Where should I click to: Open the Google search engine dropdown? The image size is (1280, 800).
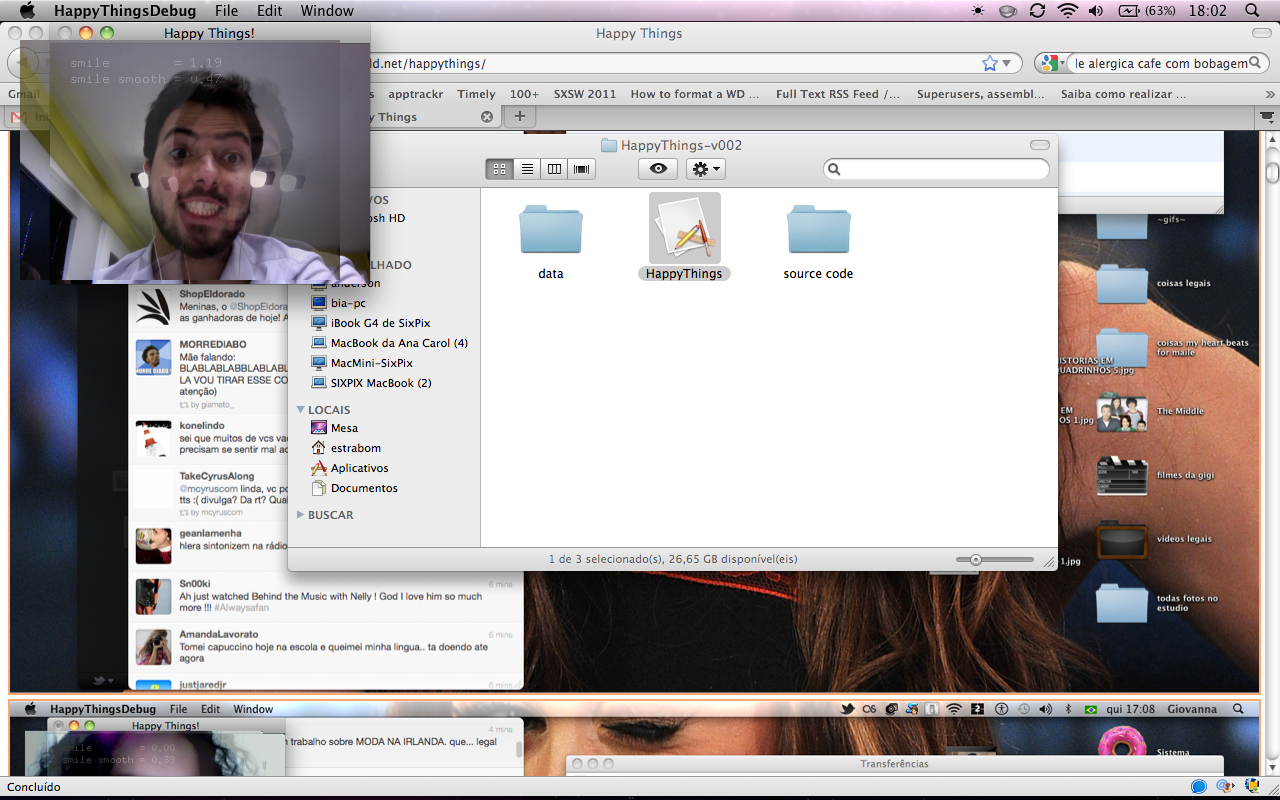click(x=1051, y=64)
